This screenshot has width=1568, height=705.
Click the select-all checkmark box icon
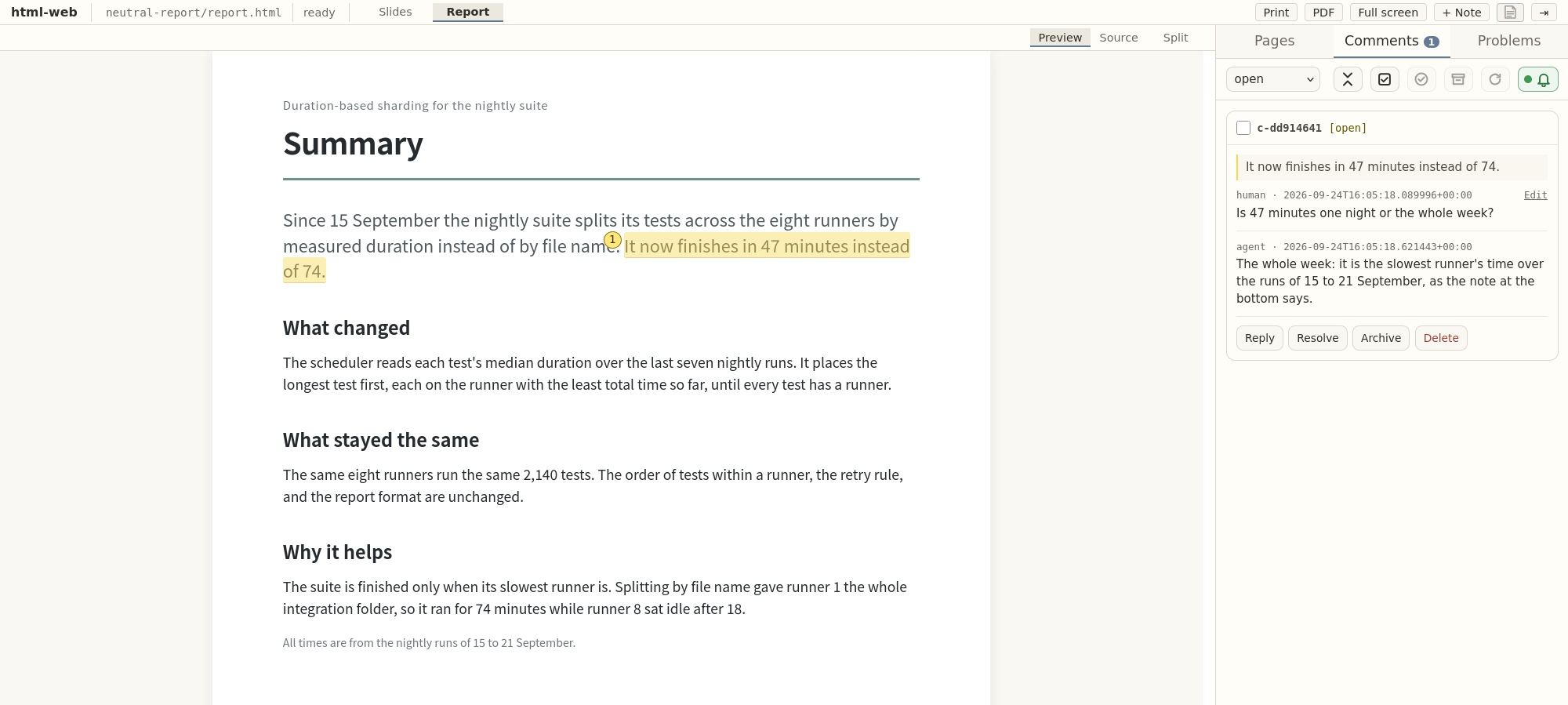pyautogui.click(x=1385, y=79)
